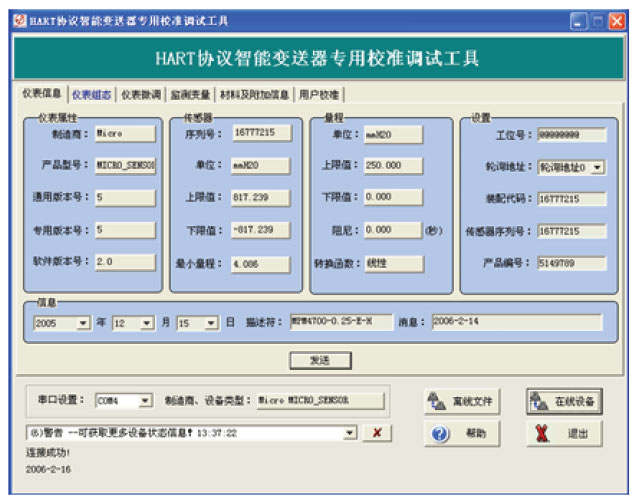Open 离线文件 (Offline File) icon button

pos(461,401)
